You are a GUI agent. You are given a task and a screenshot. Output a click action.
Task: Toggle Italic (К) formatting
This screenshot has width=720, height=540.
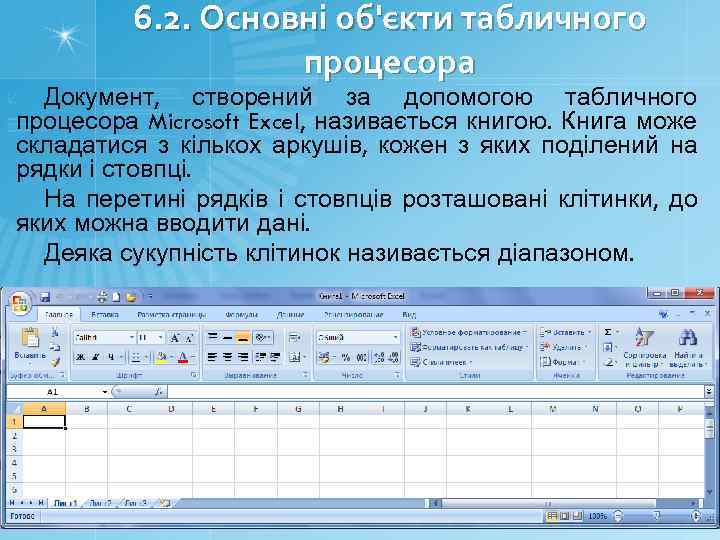[96, 357]
